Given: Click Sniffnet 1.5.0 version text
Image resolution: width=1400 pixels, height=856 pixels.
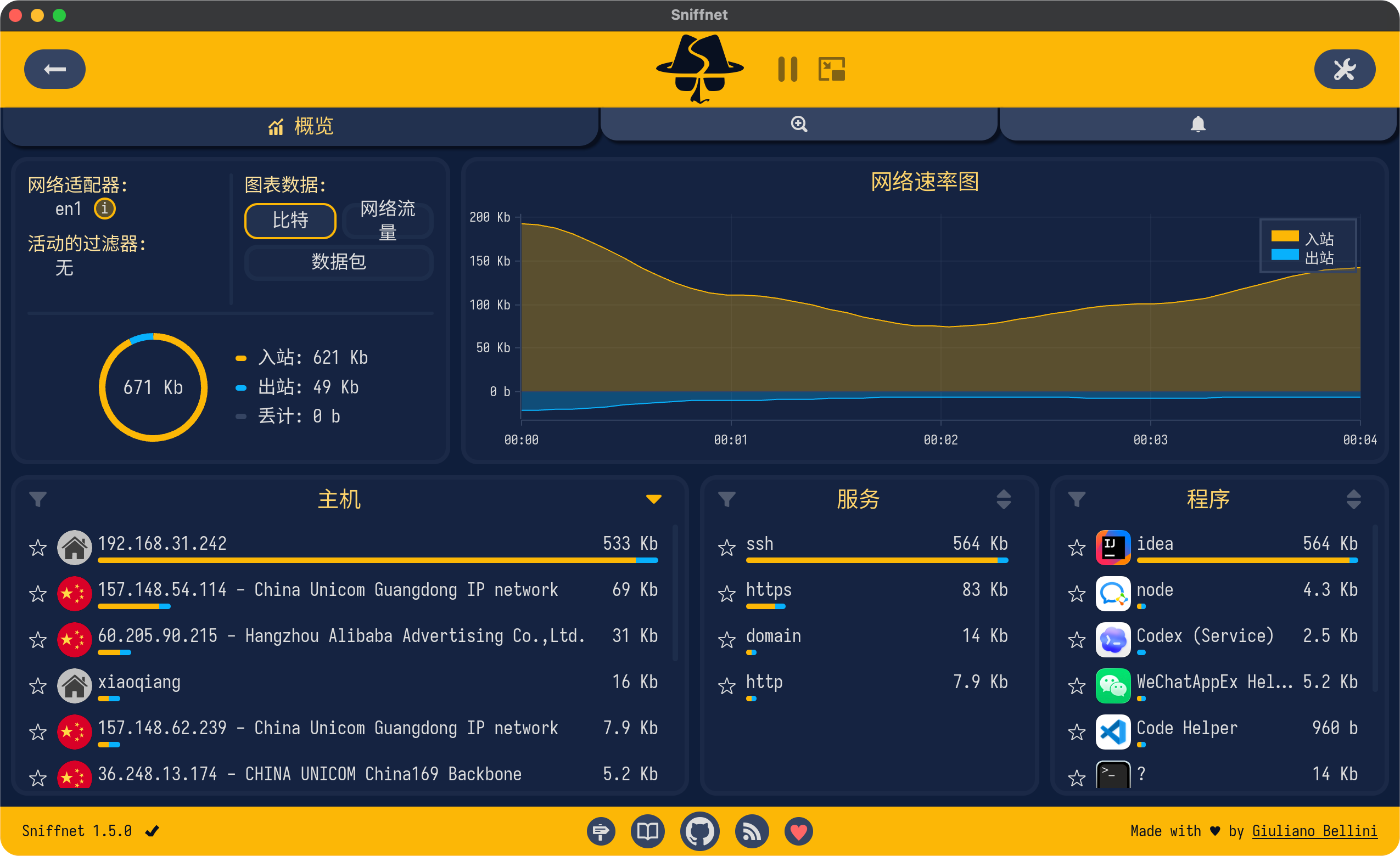Looking at the screenshot, I should pyautogui.click(x=77, y=831).
